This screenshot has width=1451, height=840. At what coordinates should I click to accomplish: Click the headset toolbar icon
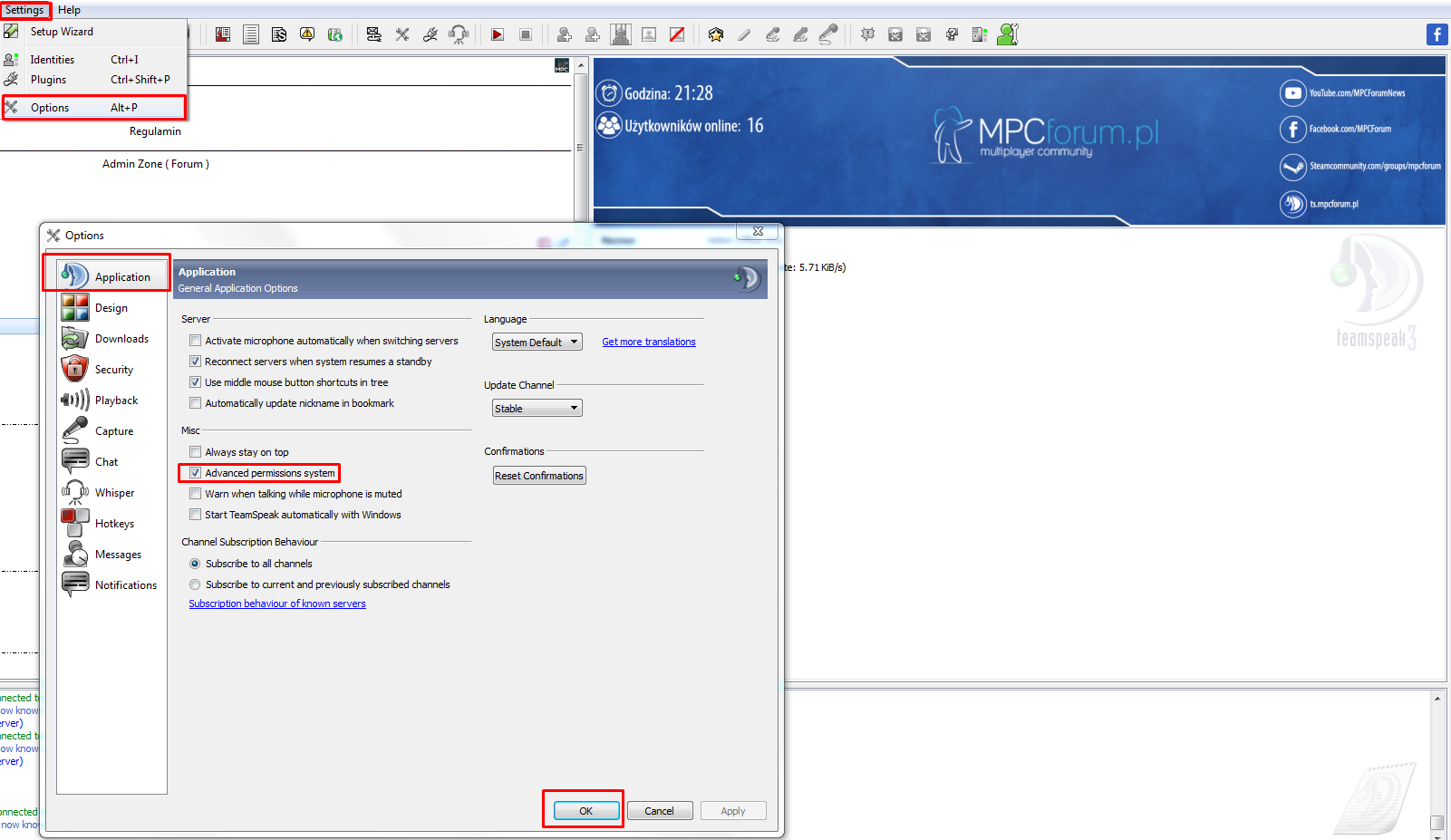click(459, 34)
